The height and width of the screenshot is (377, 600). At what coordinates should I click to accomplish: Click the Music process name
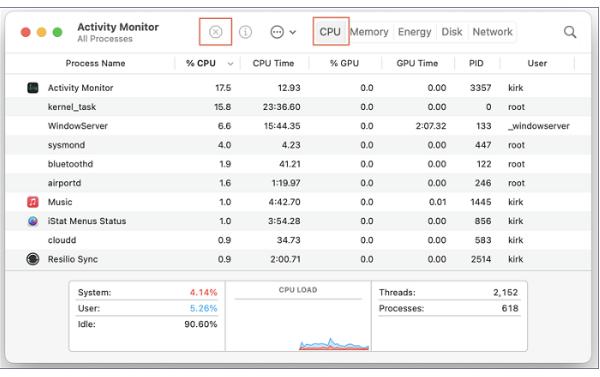tap(60, 202)
